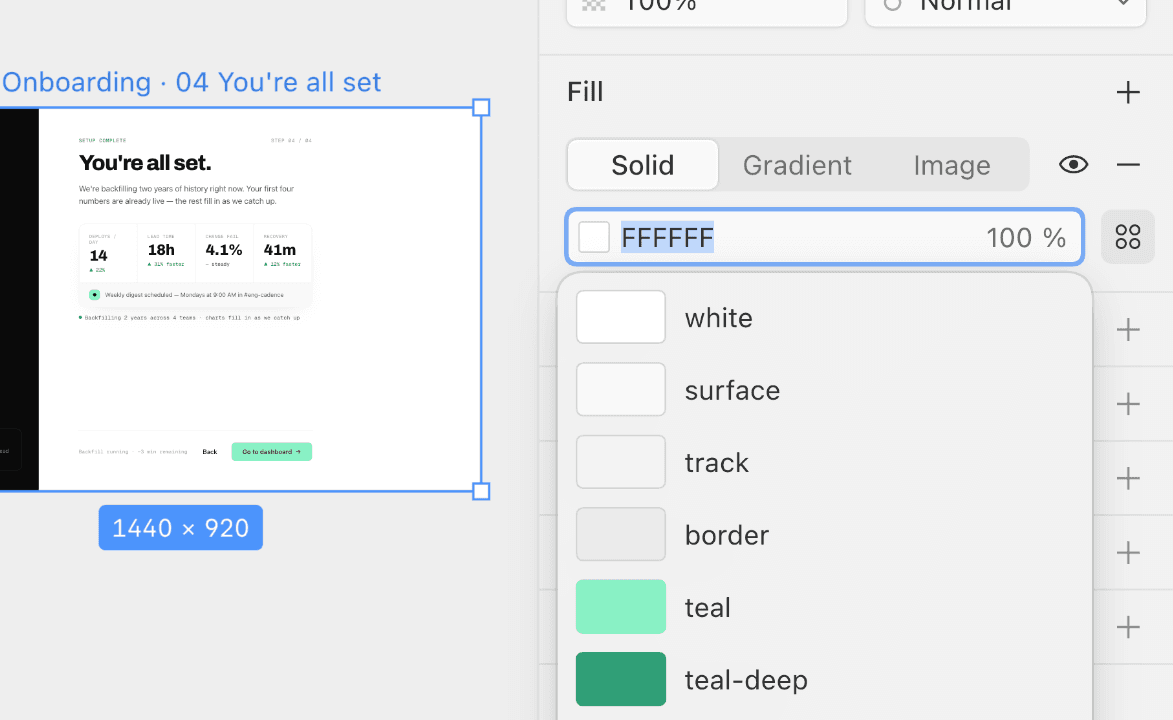Switch to Solid fill type

coord(643,165)
